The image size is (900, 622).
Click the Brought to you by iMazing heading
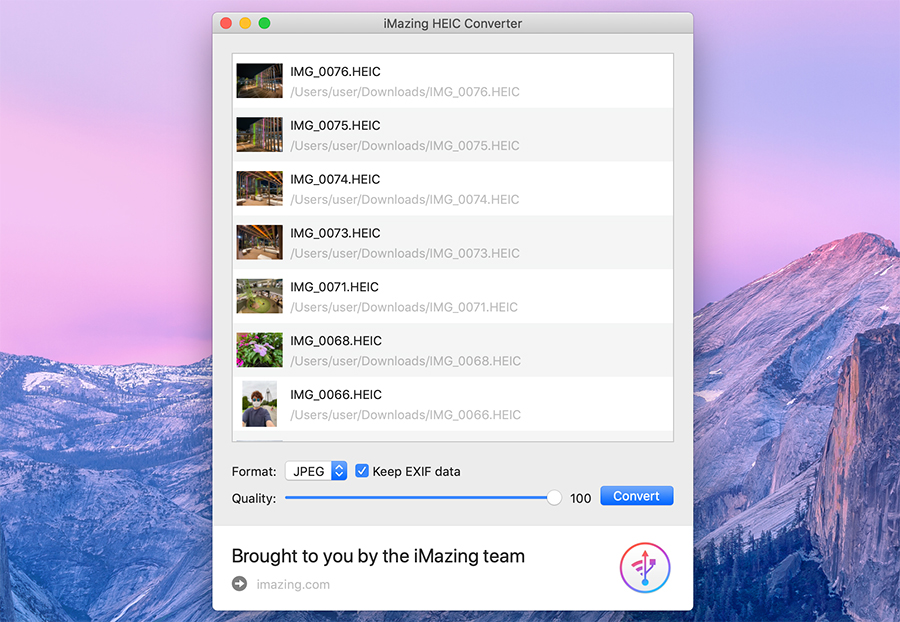pos(378,556)
